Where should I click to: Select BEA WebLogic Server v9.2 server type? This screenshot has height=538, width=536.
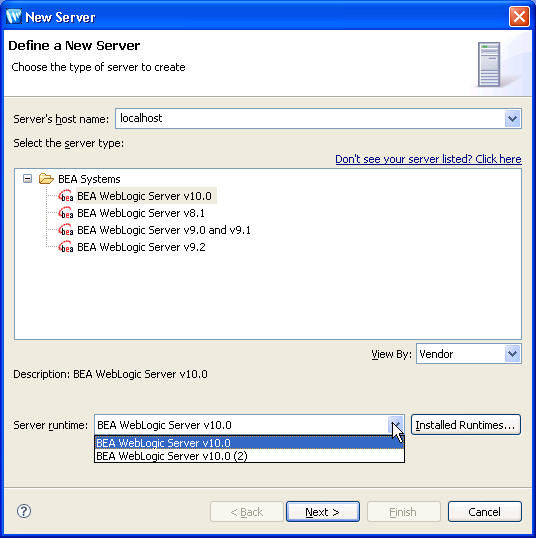click(141, 247)
